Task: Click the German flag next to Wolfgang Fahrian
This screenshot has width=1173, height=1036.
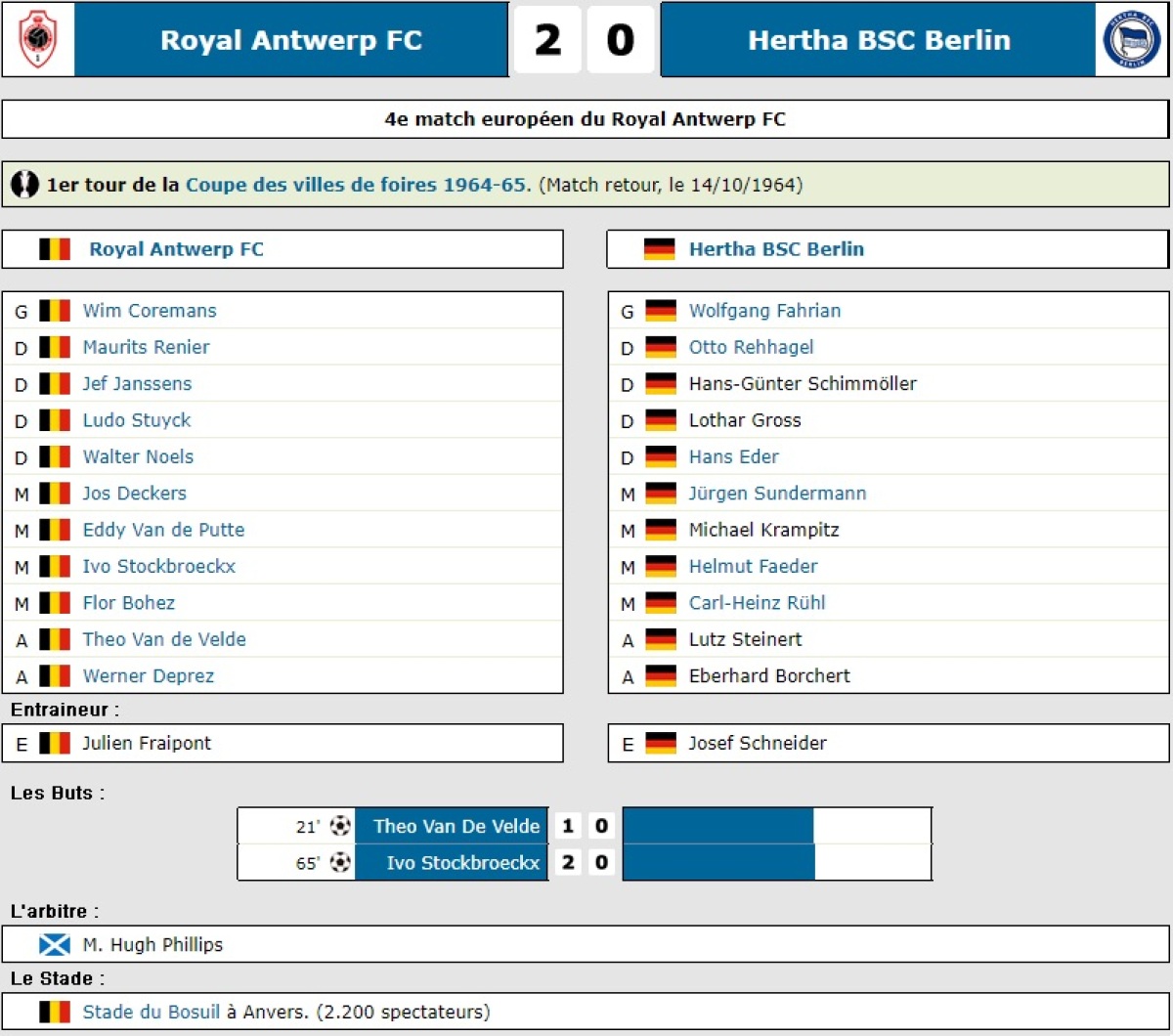Action: [x=661, y=311]
